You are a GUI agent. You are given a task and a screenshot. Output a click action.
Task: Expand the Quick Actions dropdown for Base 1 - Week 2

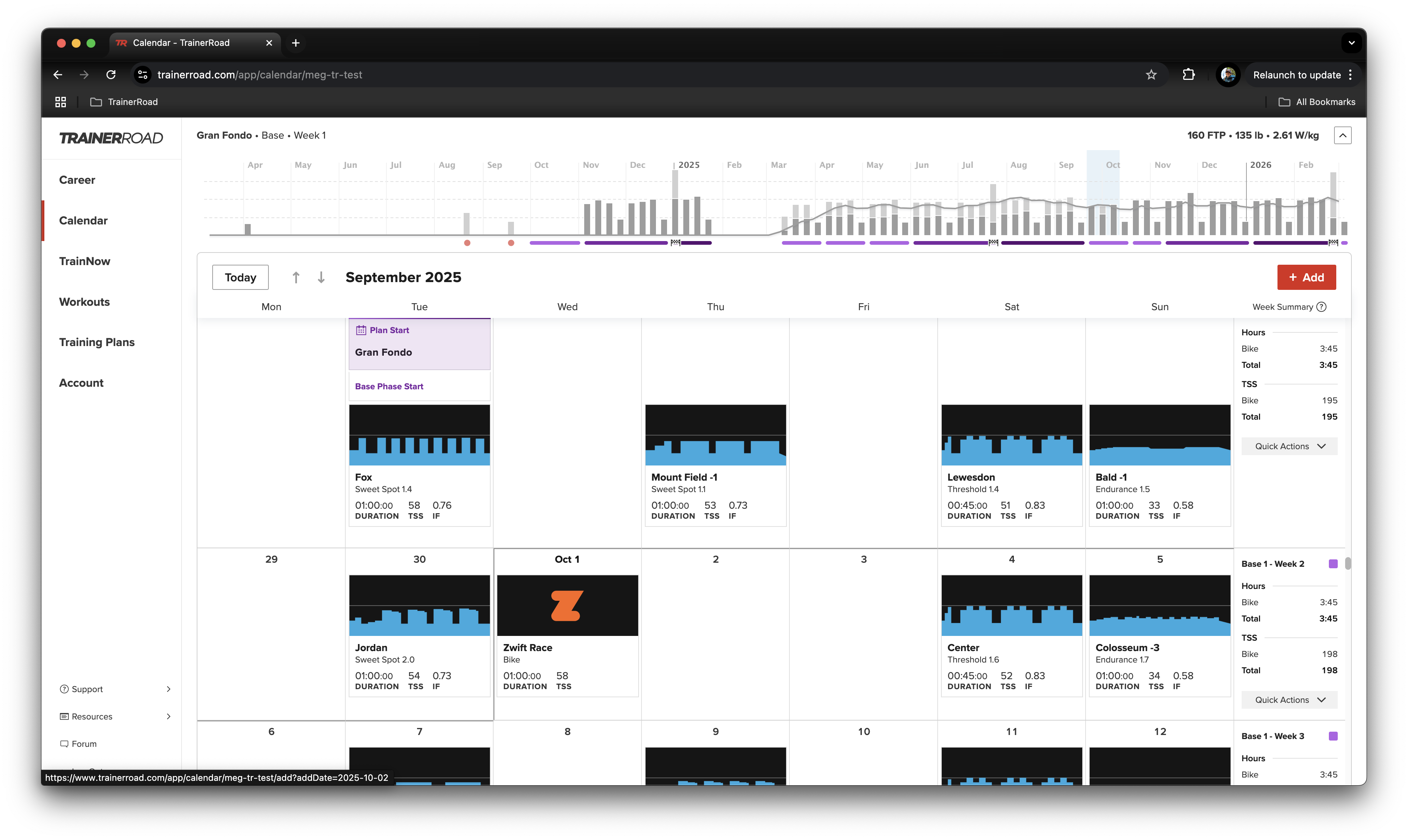pos(1289,700)
